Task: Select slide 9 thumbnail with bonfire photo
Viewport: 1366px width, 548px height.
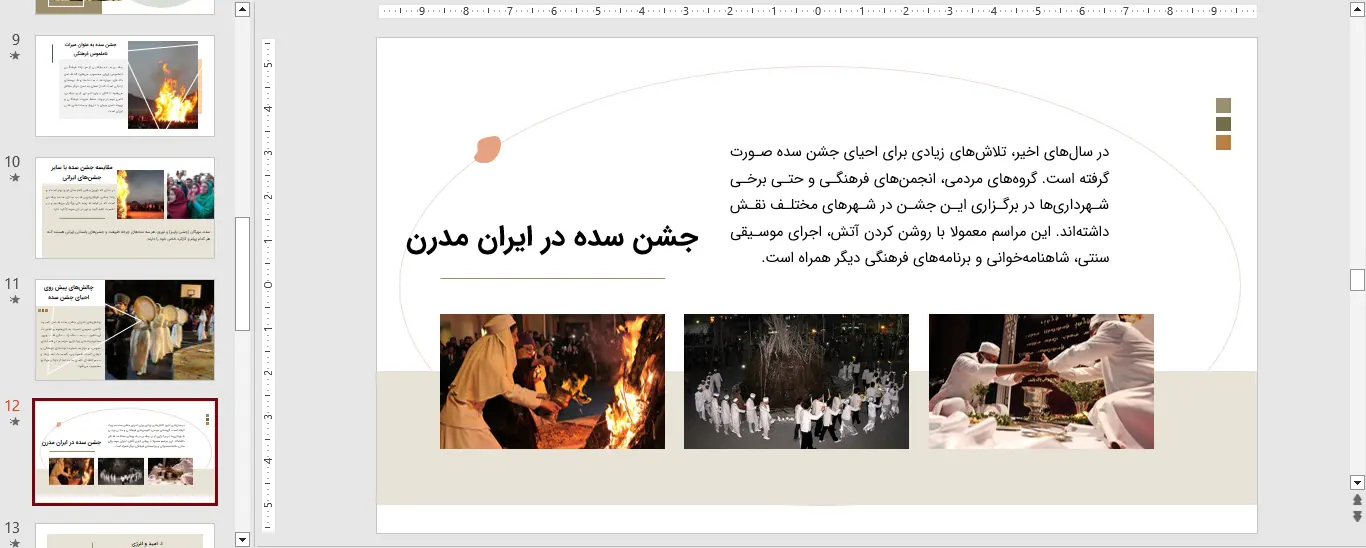Action: pos(125,86)
